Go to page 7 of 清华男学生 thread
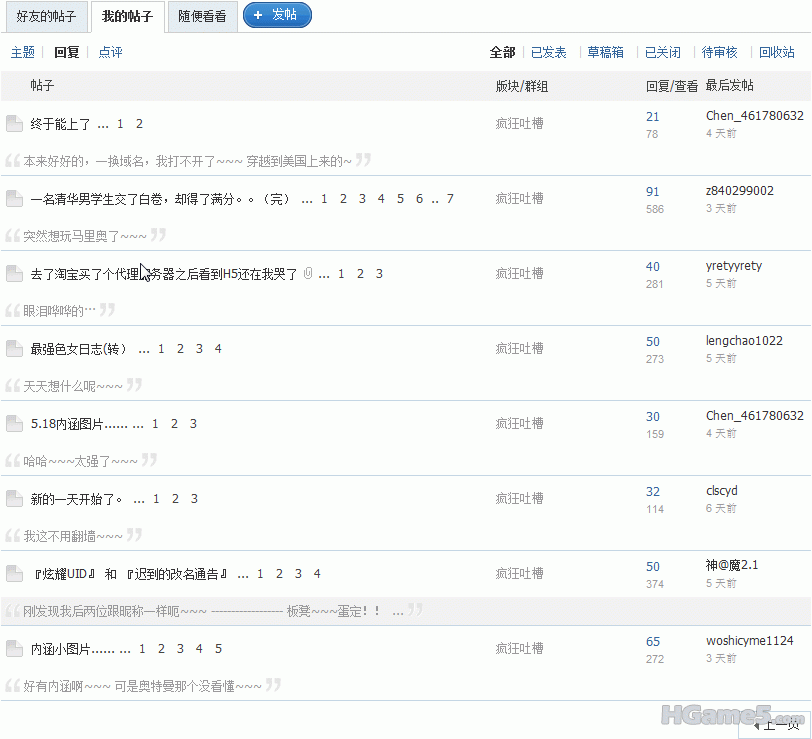Screen dimensions: 812x739 coord(450,199)
